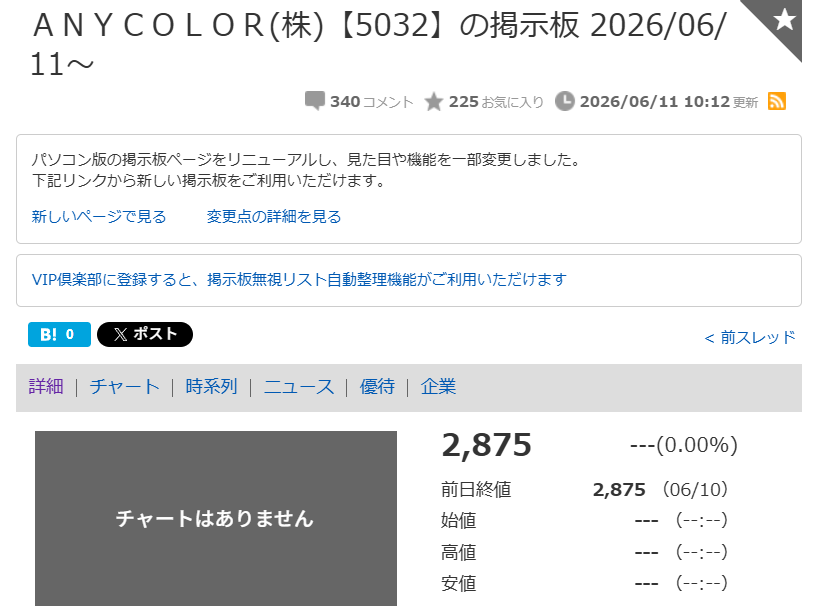This screenshot has width=839, height=613.
Task: Click the 2026/06/11 10:12 更新 timestamp
Action: (x=669, y=102)
